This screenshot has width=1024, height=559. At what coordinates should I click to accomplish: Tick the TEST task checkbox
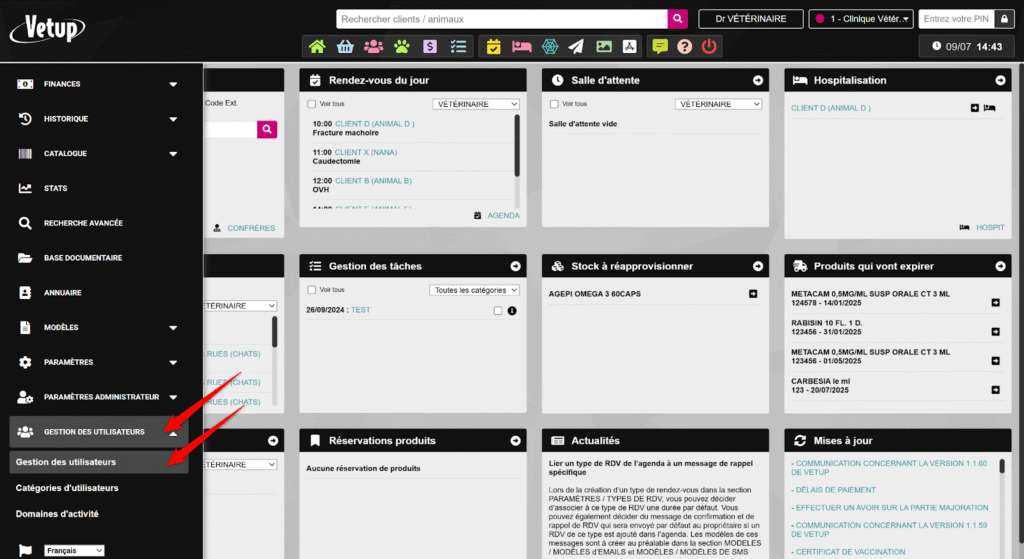(x=498, y=311)
